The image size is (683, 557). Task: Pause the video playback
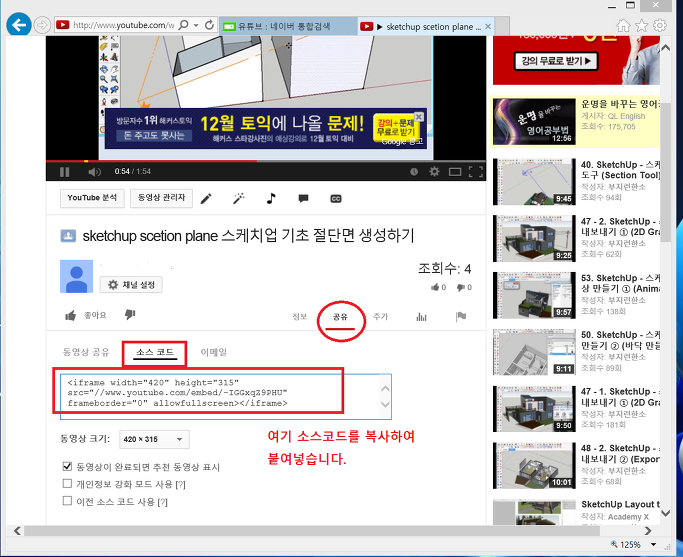[x=64, y=172]
